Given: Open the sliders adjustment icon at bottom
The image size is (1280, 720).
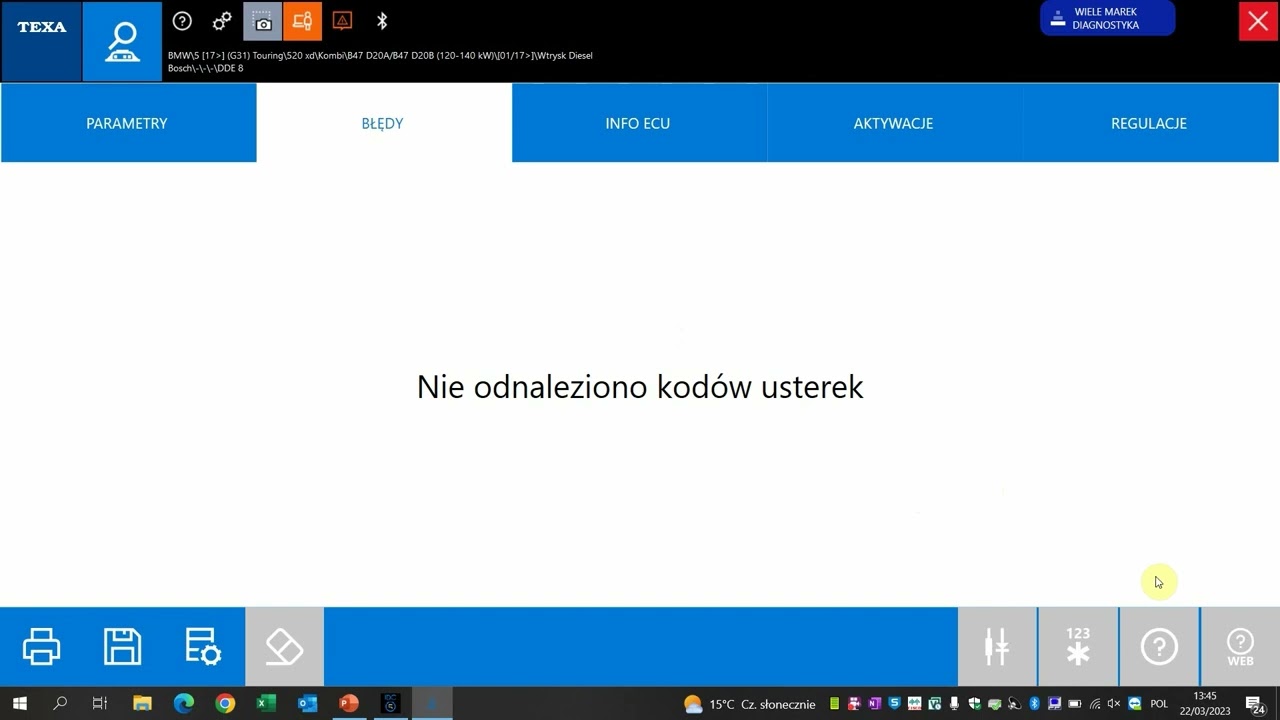Looking at the screenshot, I should tap(997, 647).
